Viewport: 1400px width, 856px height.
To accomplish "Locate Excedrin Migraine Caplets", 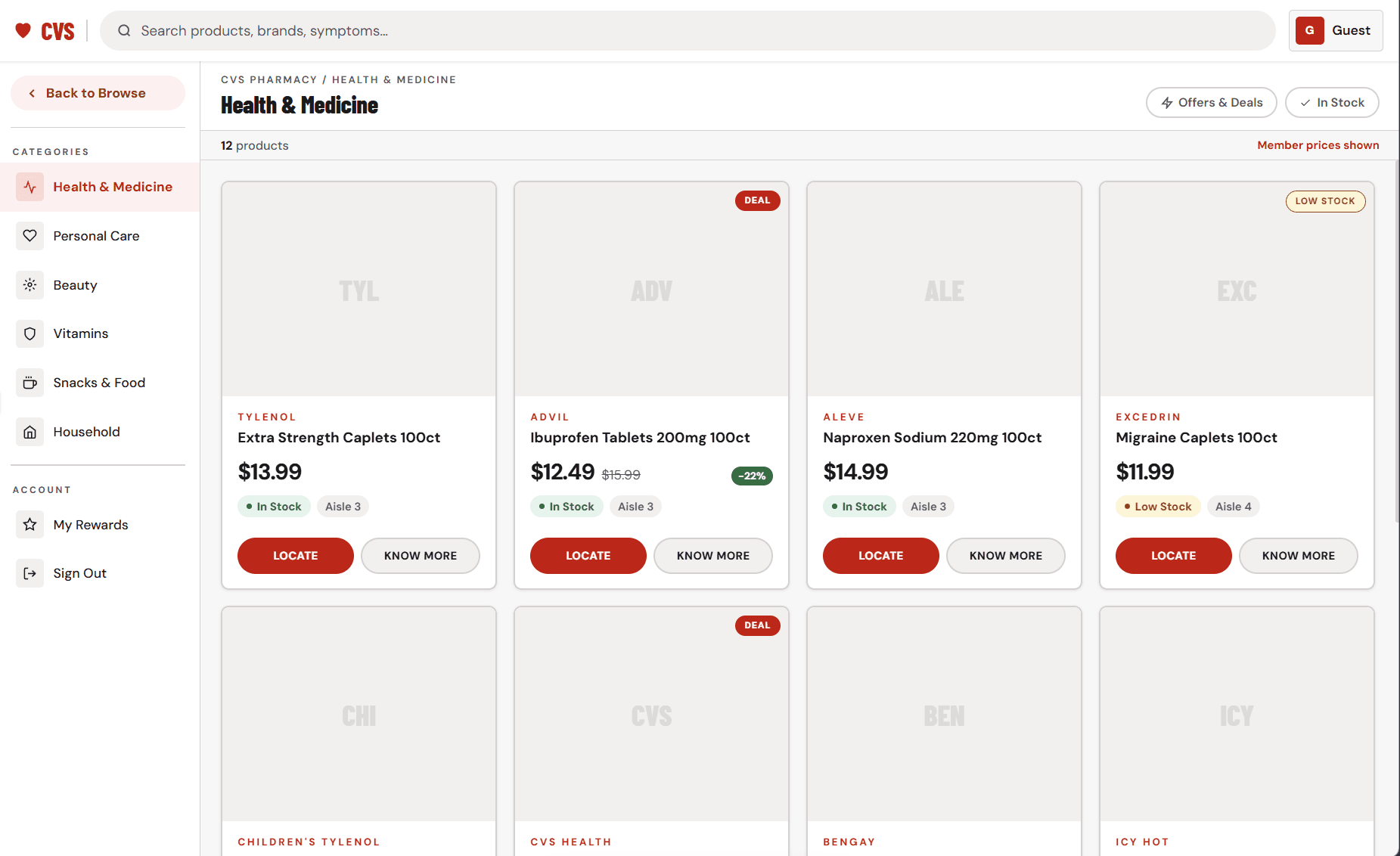I will tap(1173, 556).
